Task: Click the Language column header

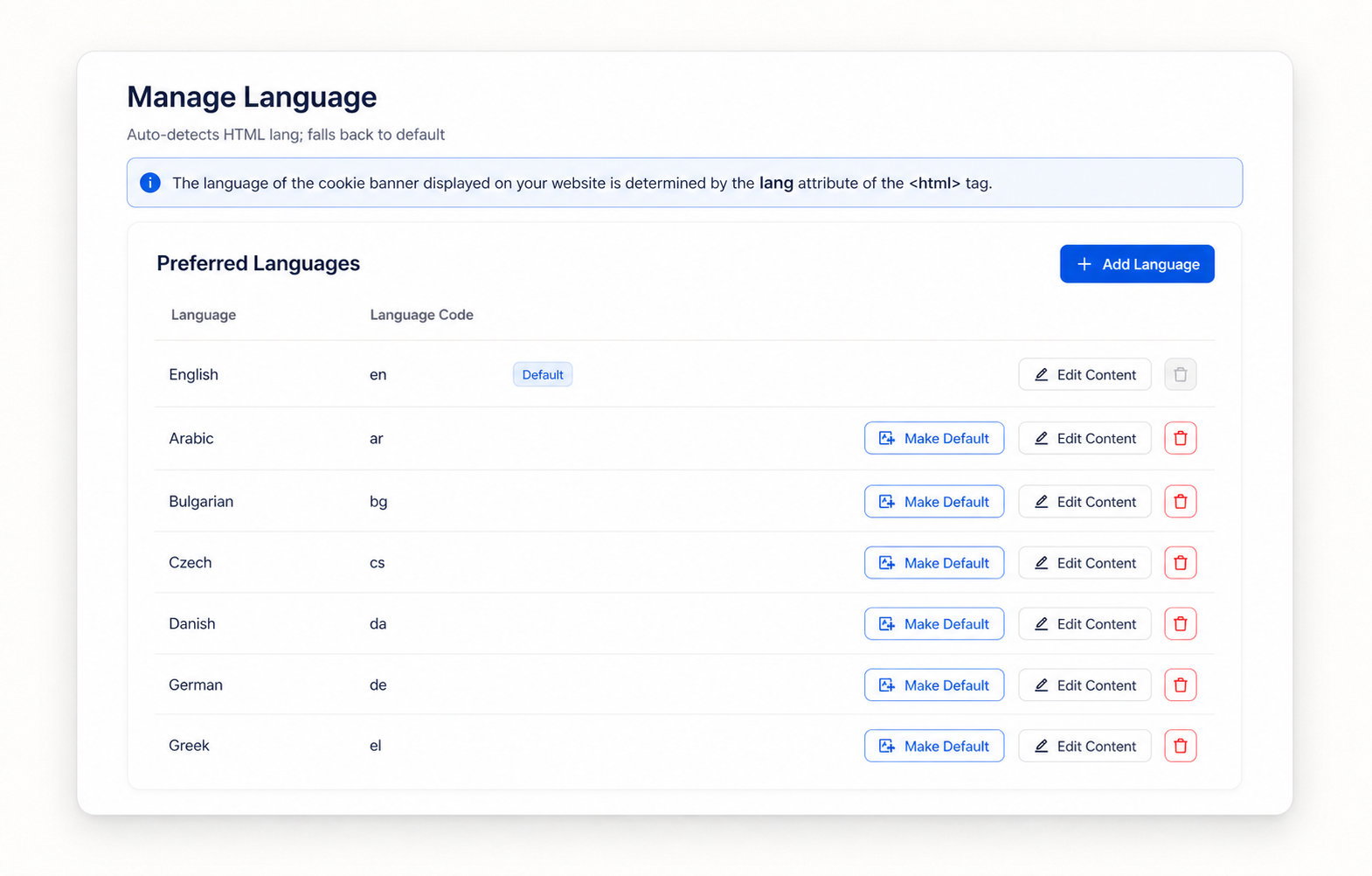Action: [204, 315]
